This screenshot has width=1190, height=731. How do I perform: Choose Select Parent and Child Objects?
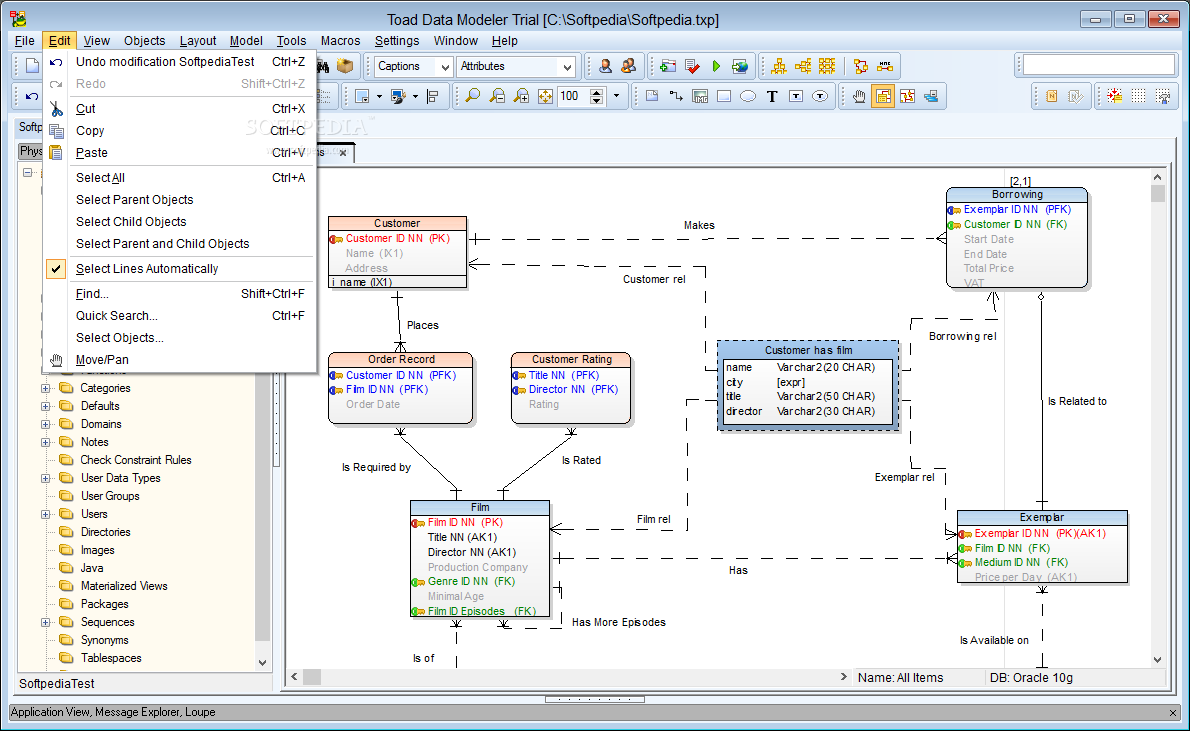point(178,244)
